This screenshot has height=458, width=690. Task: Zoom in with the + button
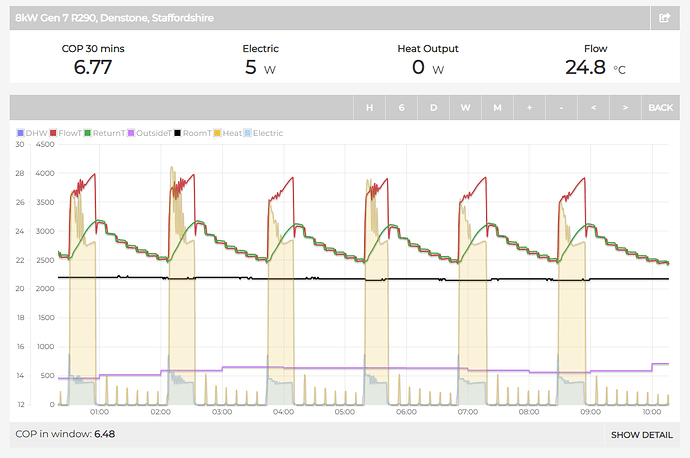tap(529, 107)
